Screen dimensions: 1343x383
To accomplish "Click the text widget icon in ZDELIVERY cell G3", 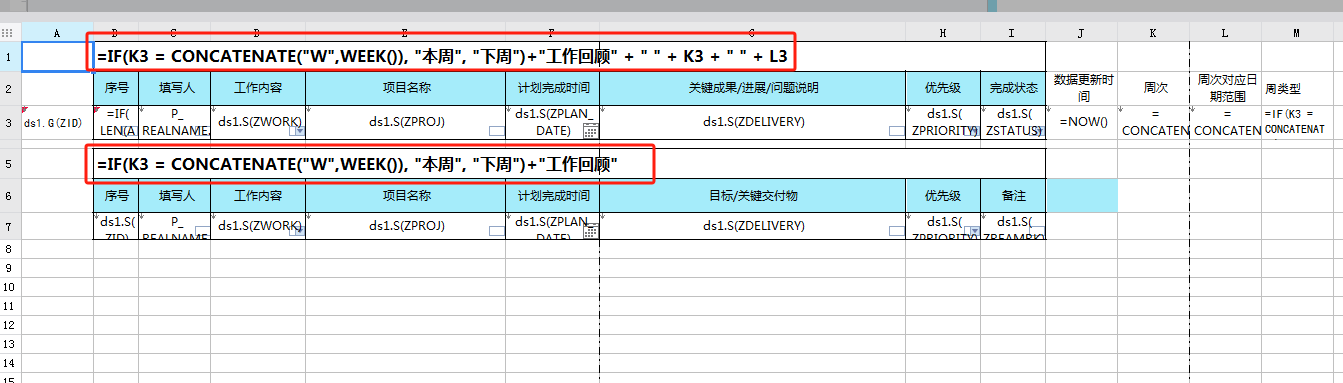I will pyautogui.click(x=897, y=131).
